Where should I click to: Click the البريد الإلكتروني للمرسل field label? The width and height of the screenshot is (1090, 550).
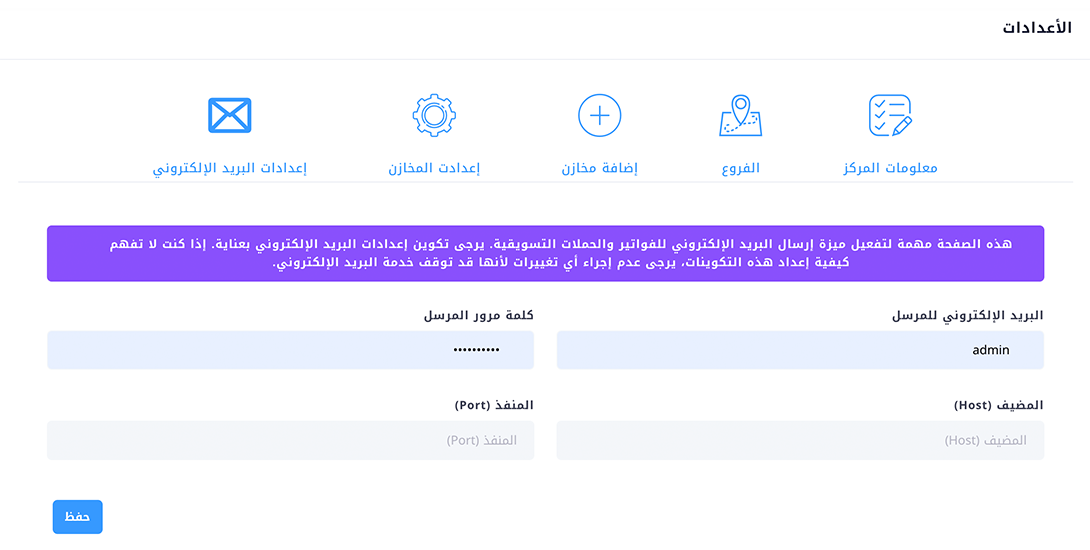point(967,315)
